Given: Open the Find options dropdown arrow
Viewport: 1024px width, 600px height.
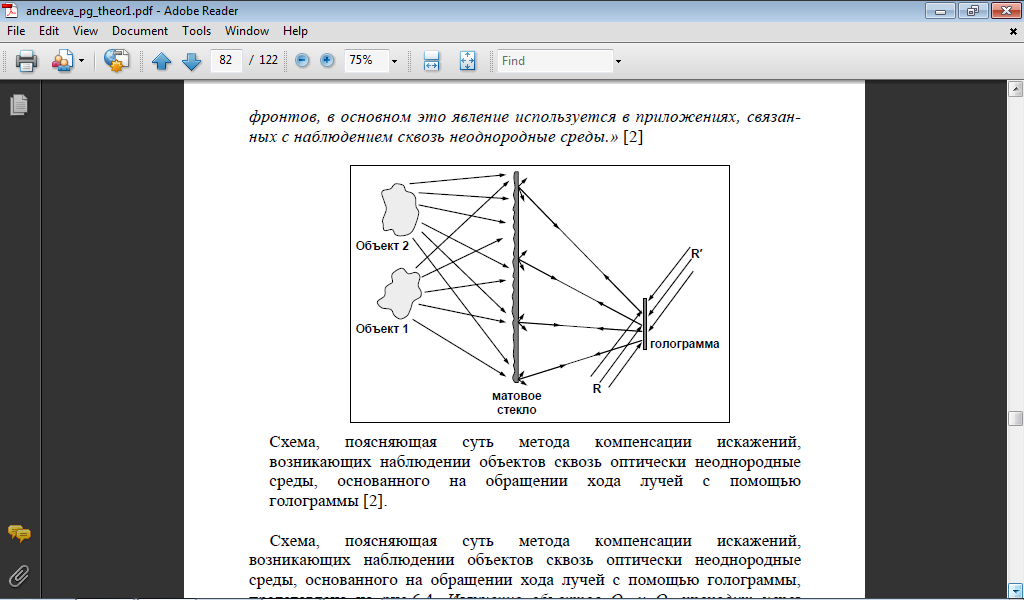Looking at the screenshot, I should click(x=618, y=61).
